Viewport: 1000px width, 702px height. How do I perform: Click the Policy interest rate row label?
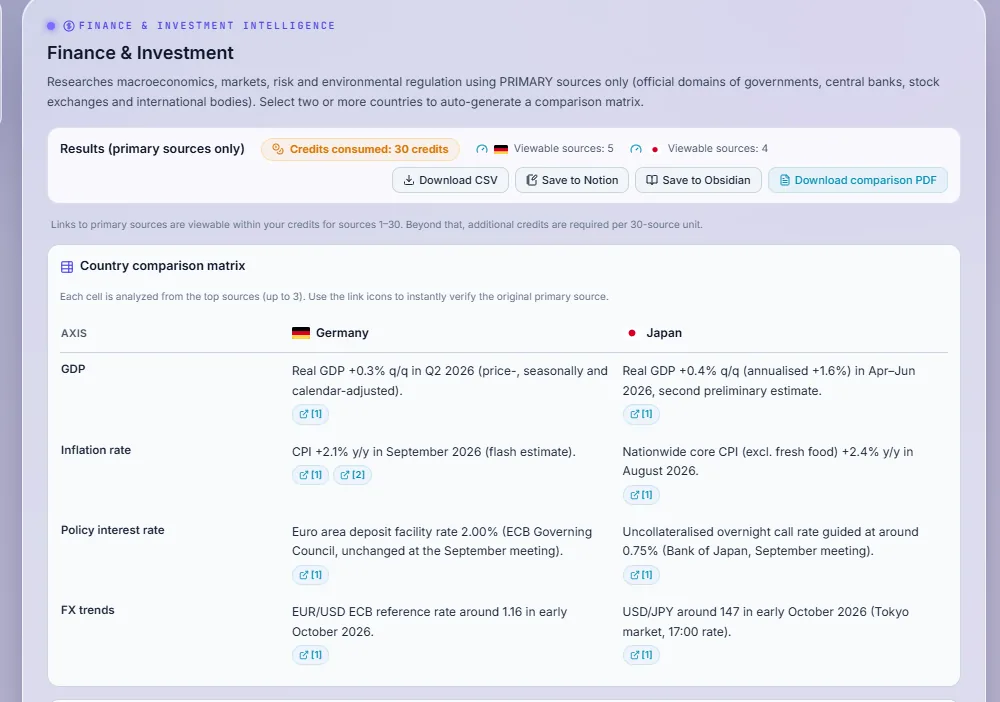[x=113, y=530]
